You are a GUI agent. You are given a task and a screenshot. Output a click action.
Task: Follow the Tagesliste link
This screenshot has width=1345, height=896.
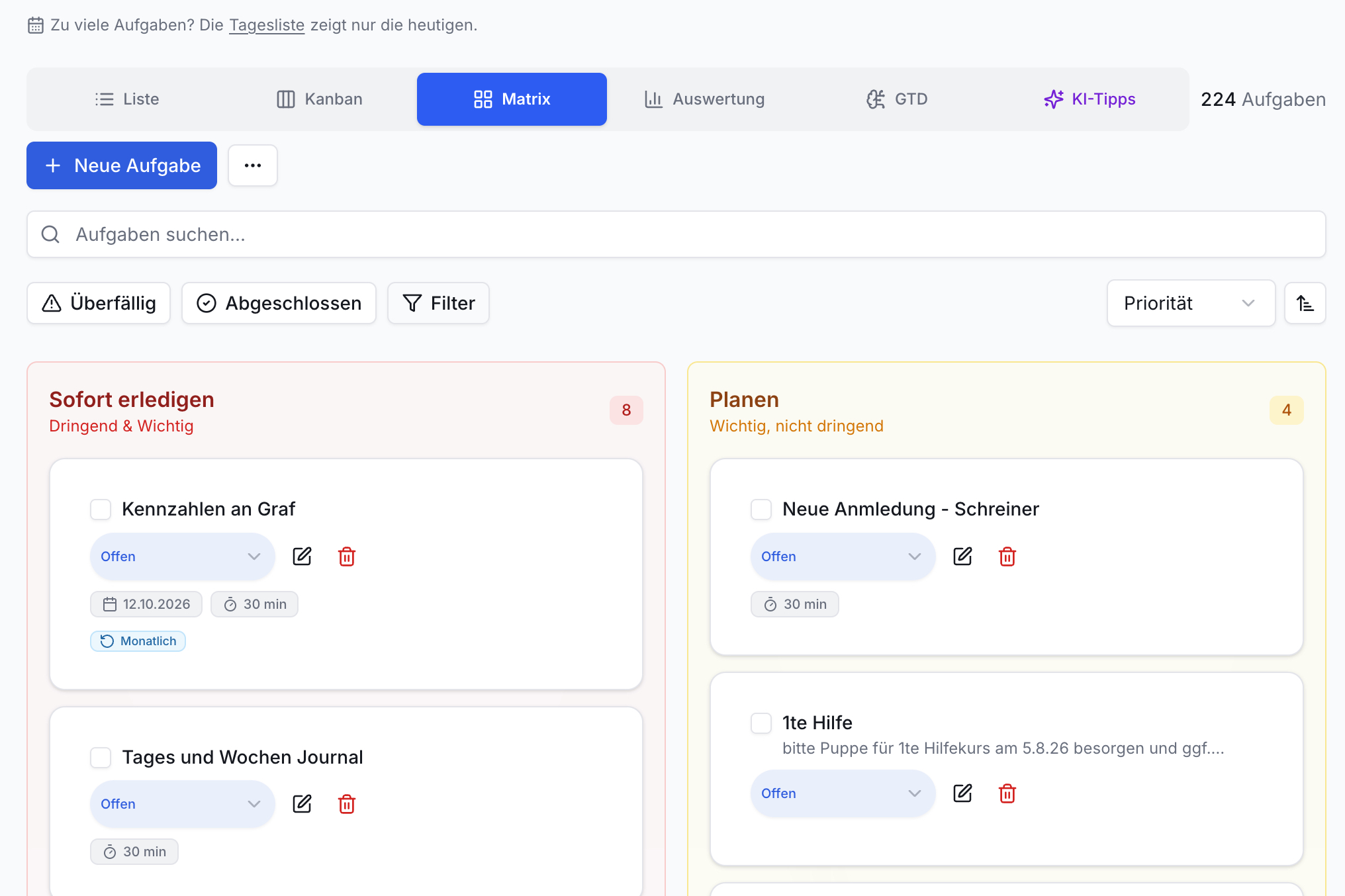coord(267,25)
